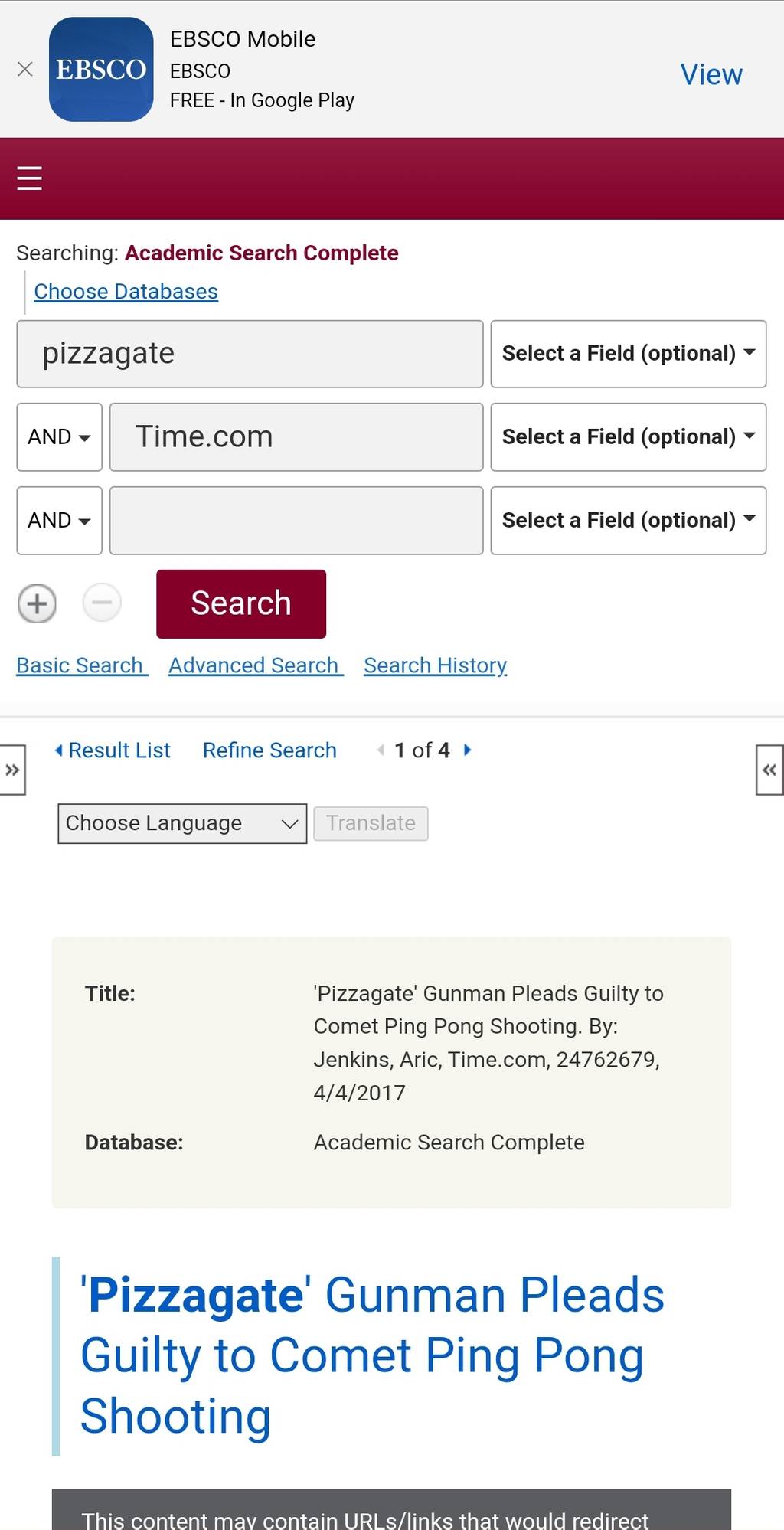The height and width of the screenshot is (1530, 784).
Task: Add a search row with plus icon
Action: tap(37, 604)
